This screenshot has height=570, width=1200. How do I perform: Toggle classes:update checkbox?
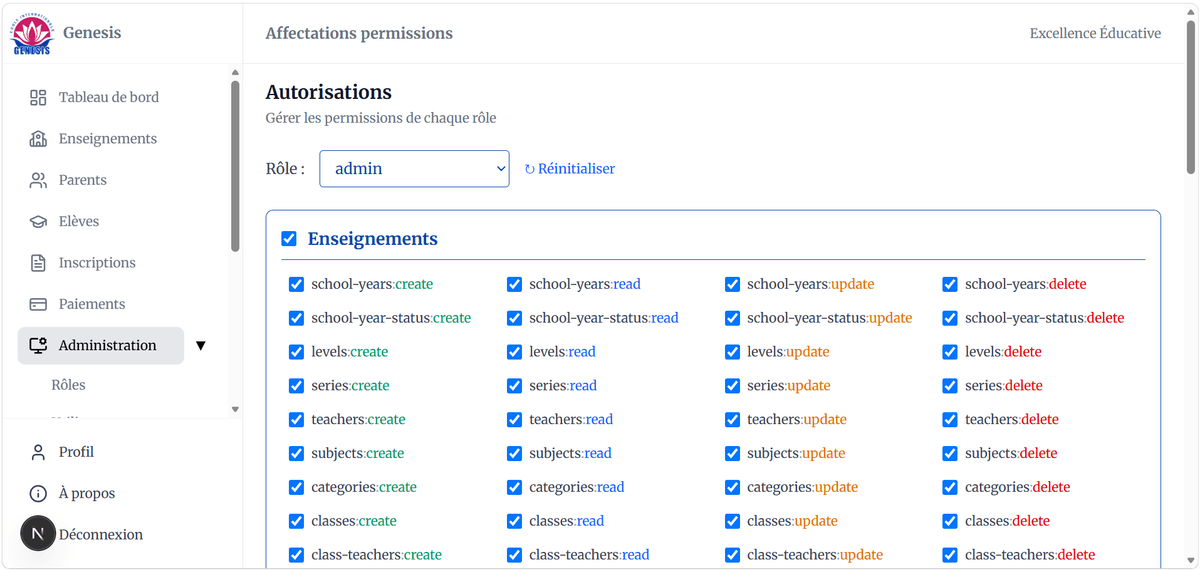732,521
